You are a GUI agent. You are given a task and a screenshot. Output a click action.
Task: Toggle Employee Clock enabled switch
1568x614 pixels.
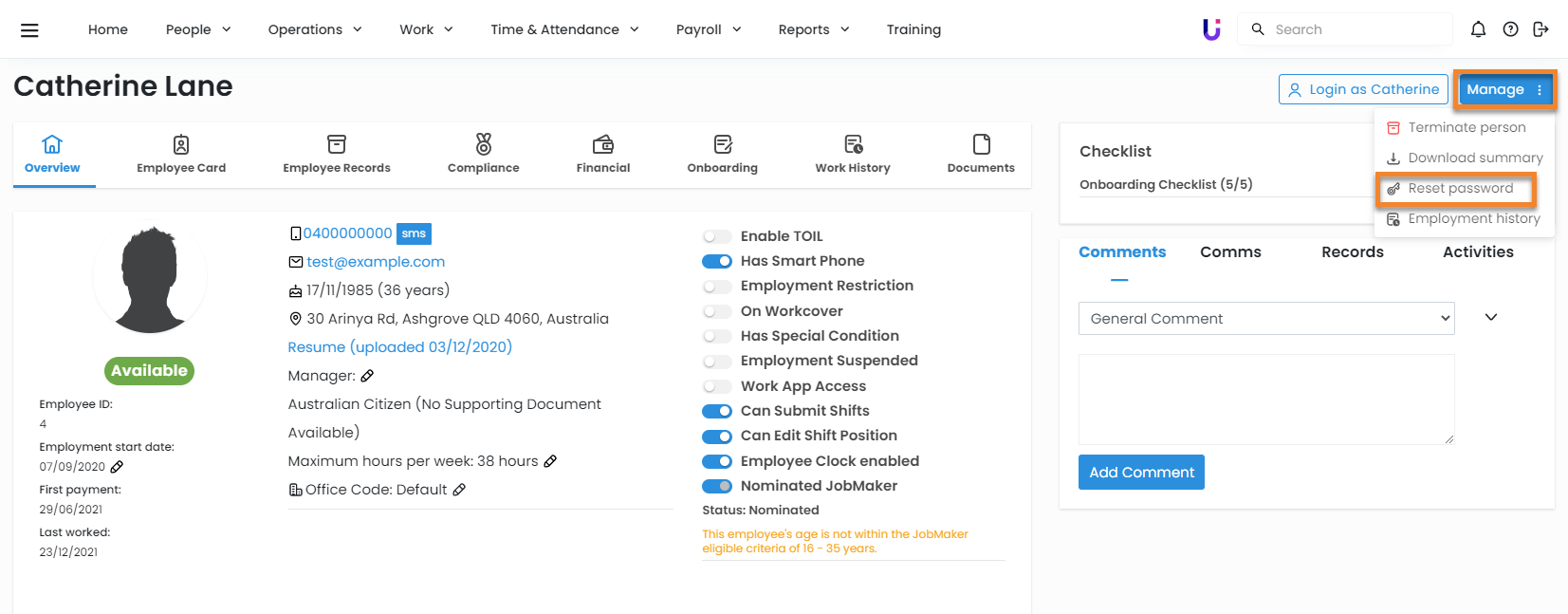click(x=717, y=461)
